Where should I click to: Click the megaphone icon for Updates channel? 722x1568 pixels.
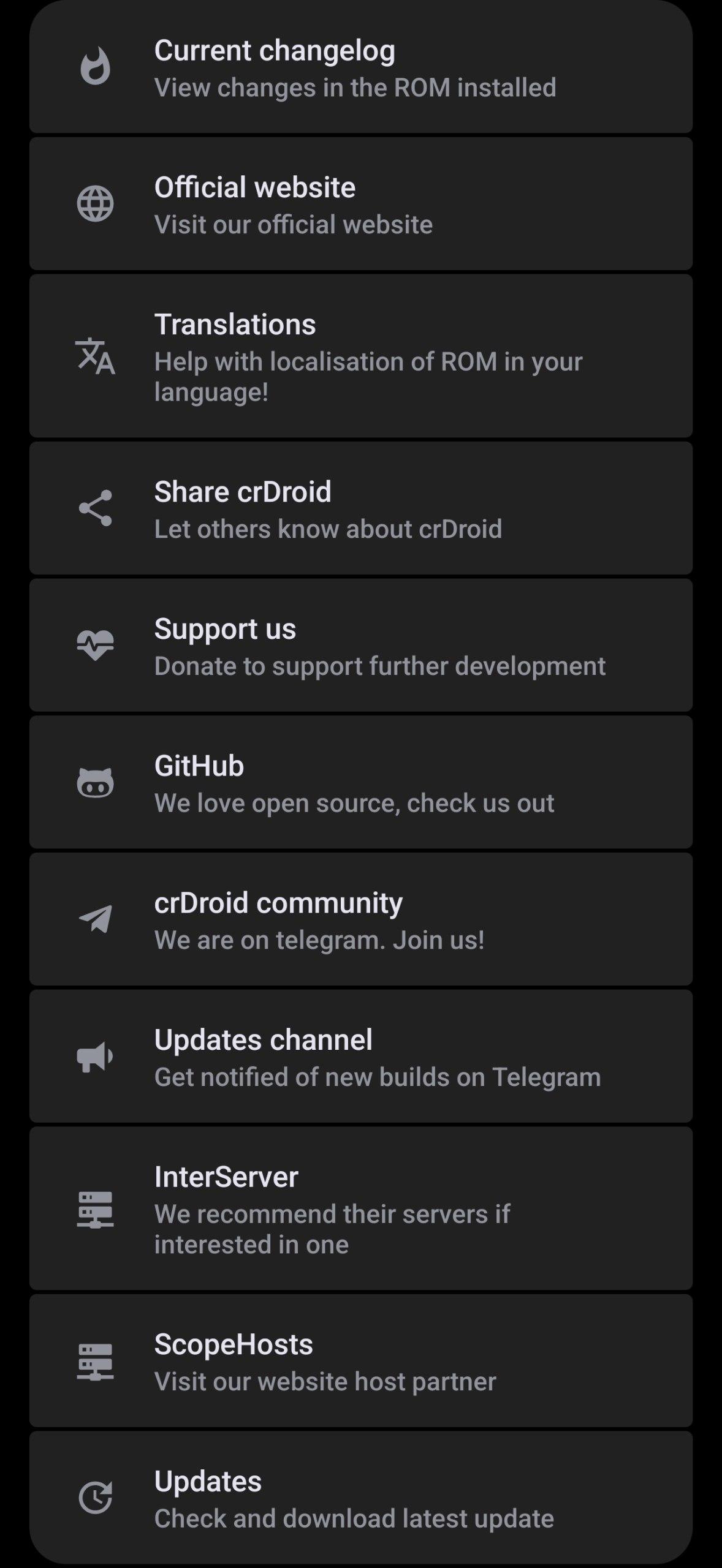95,1057
